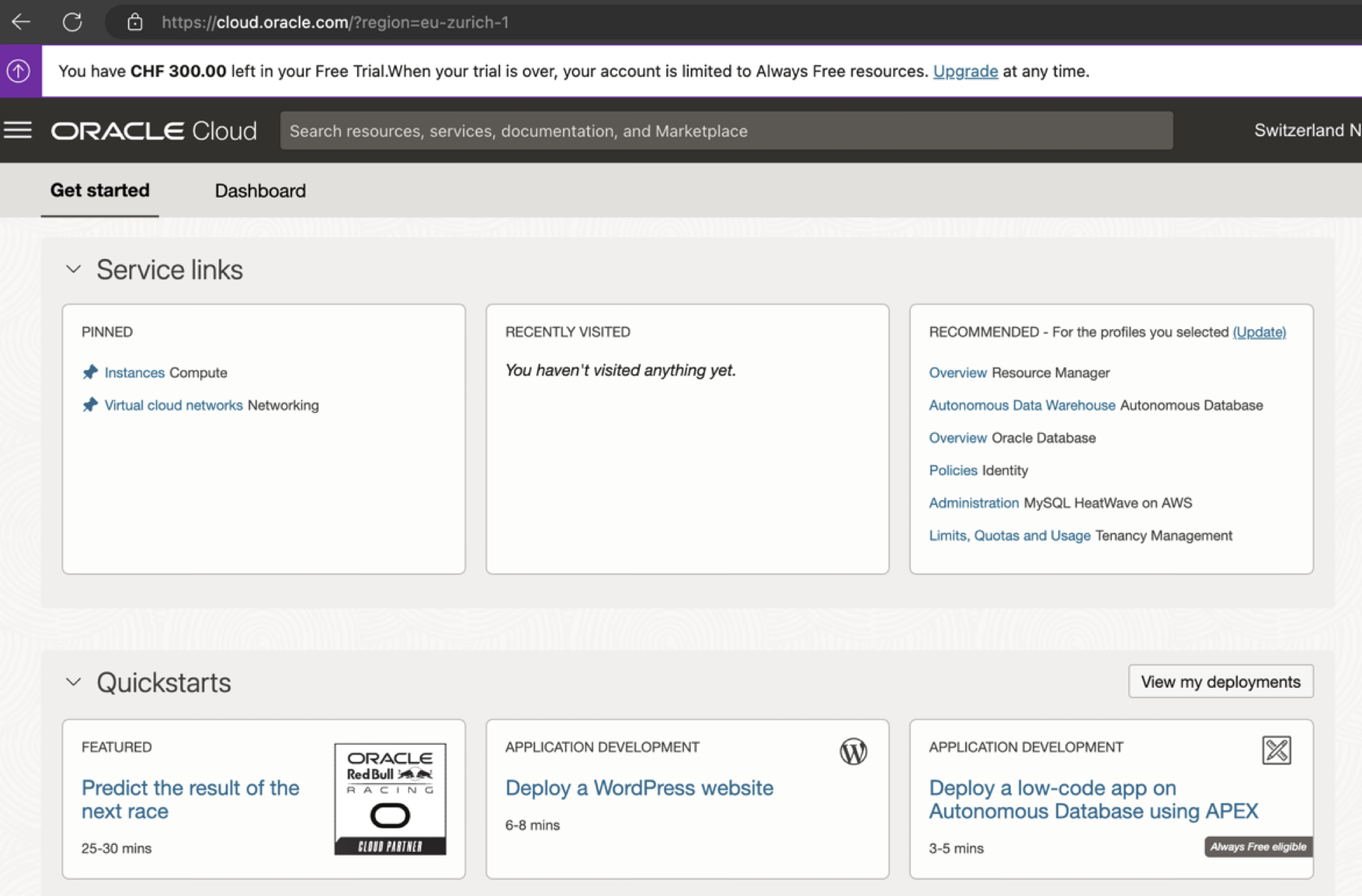This screenshot has width=1362, height=896.
Task: Open the Overview Oracle Database link
Action: tap(958, 438)
